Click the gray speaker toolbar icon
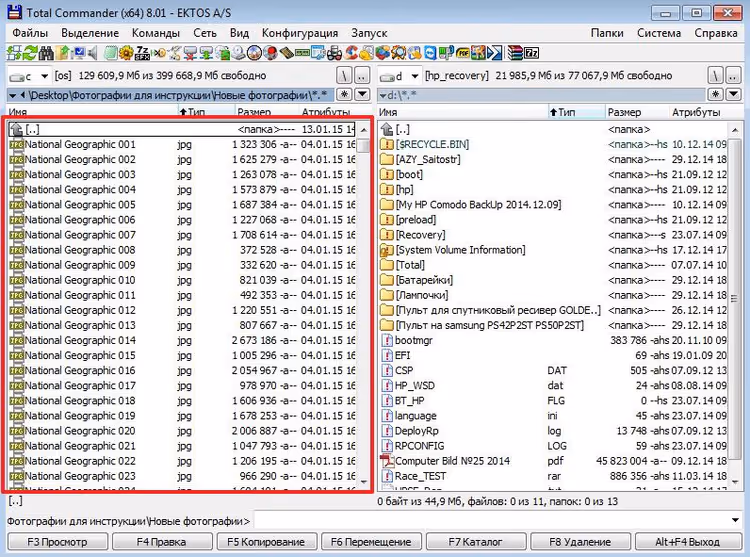 click(x=92, y=53)
